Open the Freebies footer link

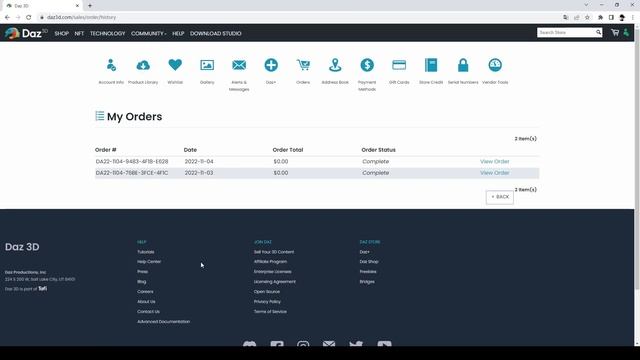coord(368,272)
